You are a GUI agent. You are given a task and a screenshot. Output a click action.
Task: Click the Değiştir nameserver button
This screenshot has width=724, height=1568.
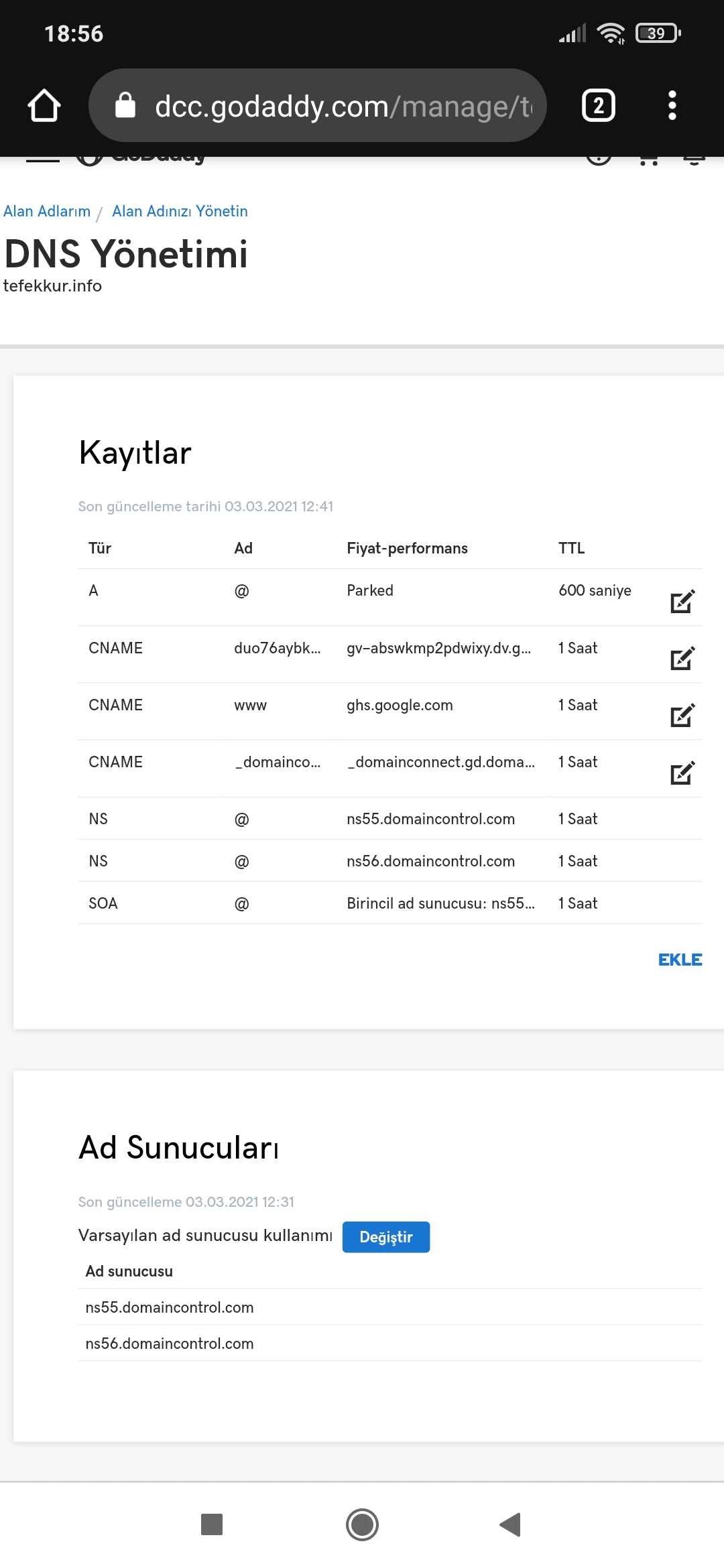[x=386, y=1237]
